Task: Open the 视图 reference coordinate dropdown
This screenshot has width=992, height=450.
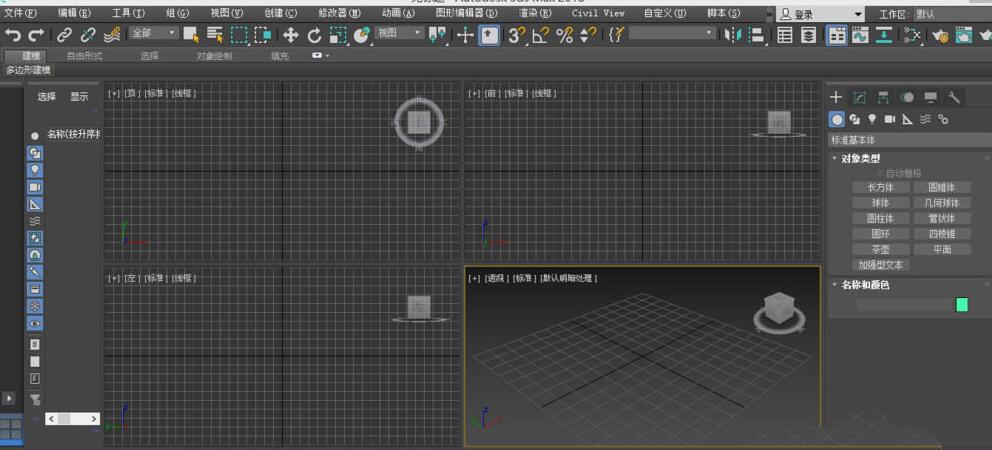Action: (400, 33)
